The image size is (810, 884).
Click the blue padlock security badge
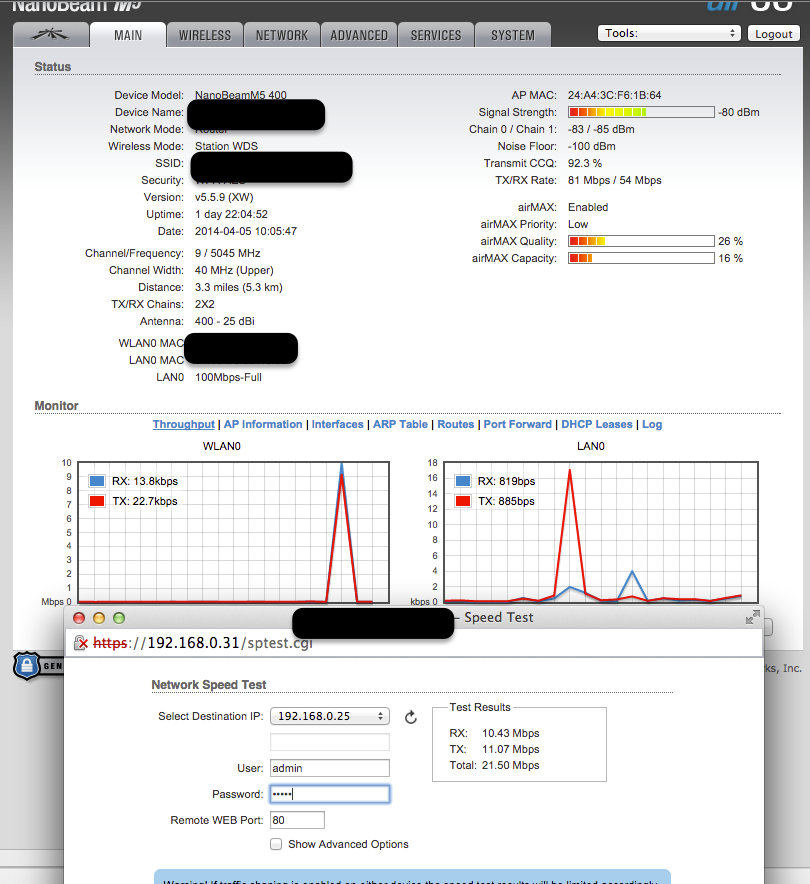pyautogui.click(x=26, y=666)
